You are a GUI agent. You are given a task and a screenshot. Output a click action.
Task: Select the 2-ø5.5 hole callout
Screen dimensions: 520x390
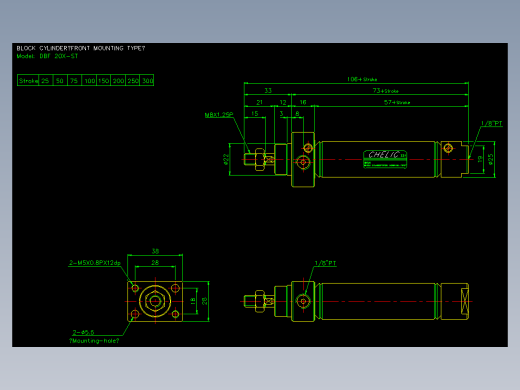pos(83,332)
